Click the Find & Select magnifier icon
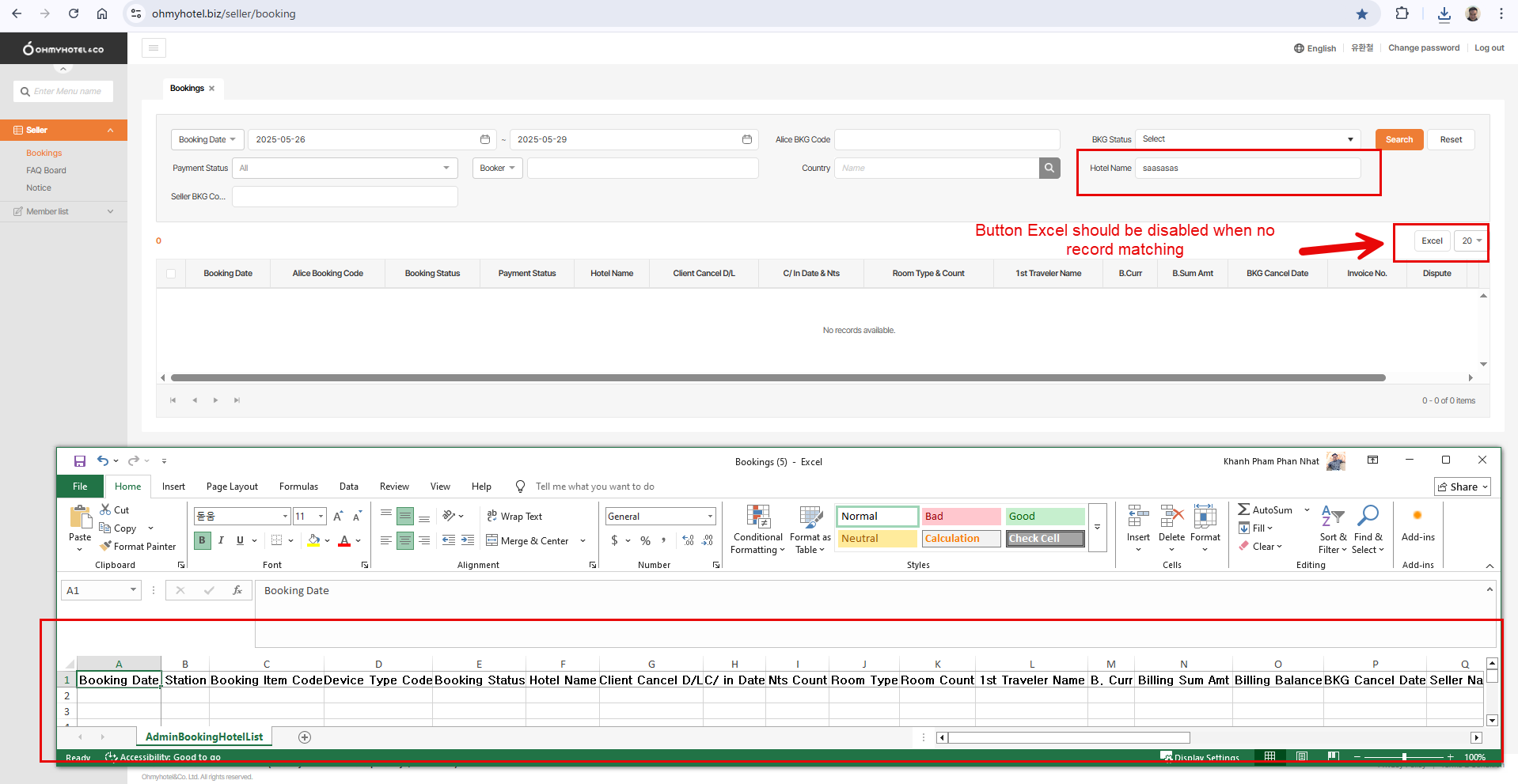The width and height of the screenshot is (1518, 784). [1368, 516]
